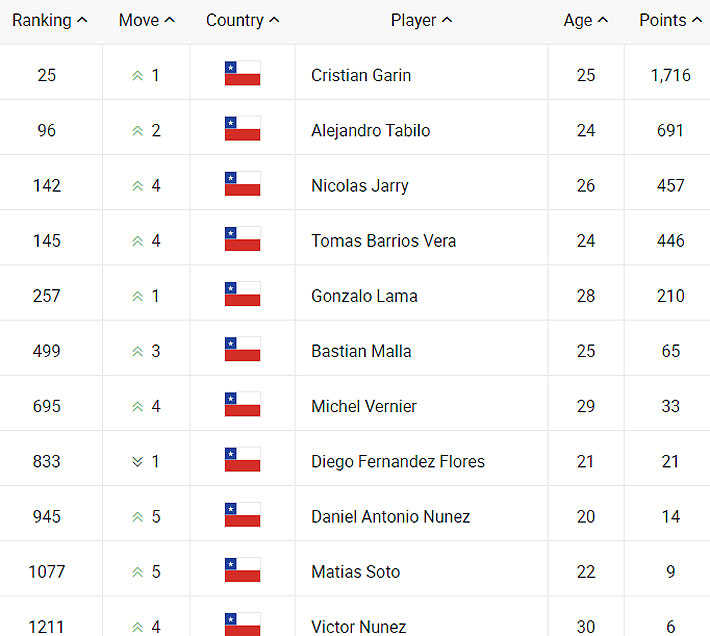Click the flag icon in Alejandro Tabilo's row
This screenshot has height=636, width=710.
242,129
